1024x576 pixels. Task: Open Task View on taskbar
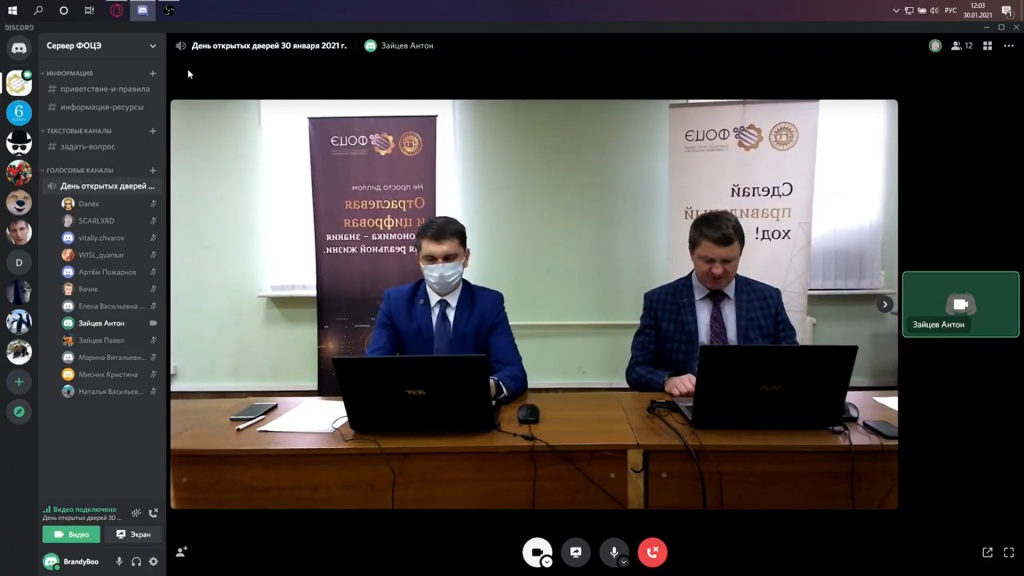(89, 10)
